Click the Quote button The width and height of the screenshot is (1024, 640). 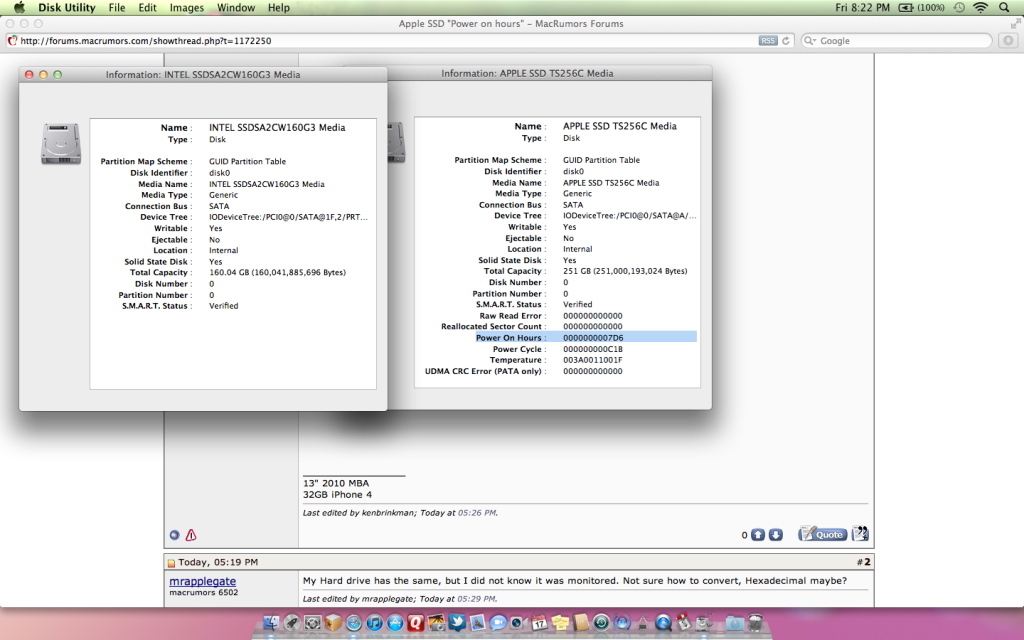tap(823, 534)
